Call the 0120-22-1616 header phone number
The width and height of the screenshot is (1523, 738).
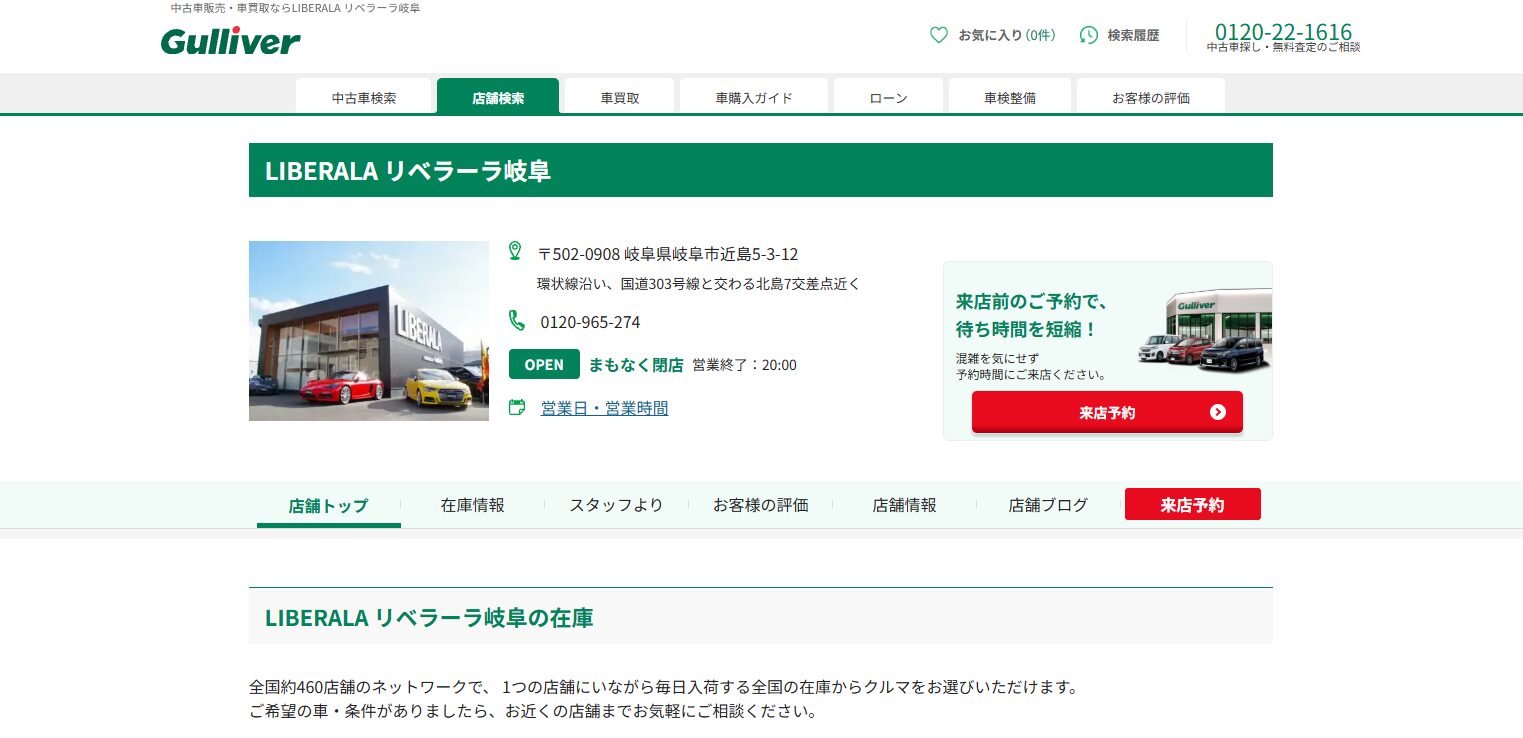click(1283, 32)
